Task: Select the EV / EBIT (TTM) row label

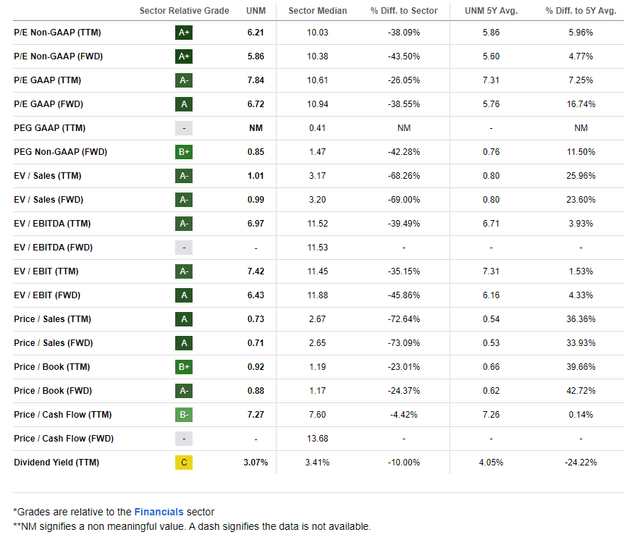Action: (46, 271)
